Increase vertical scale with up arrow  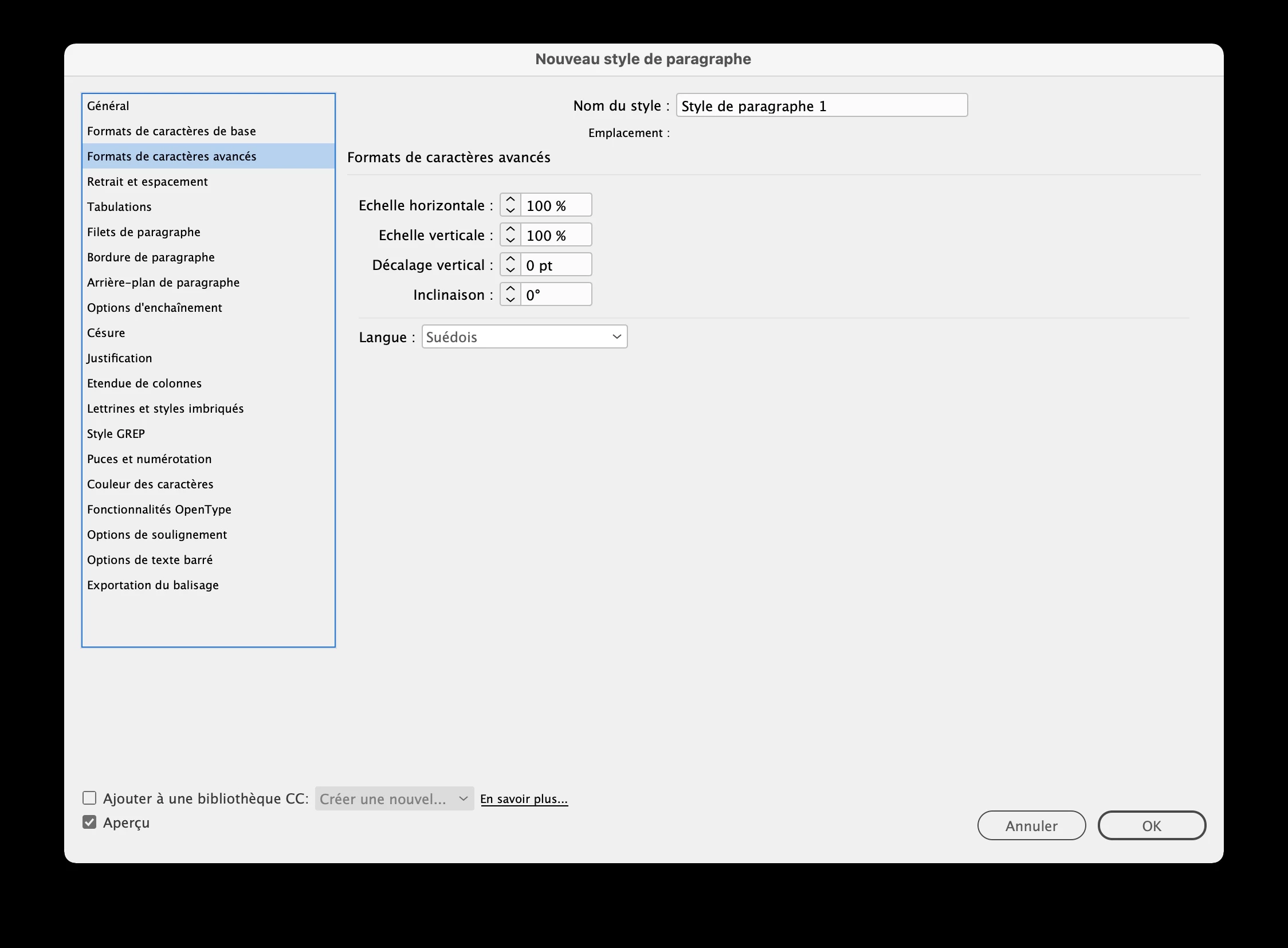[510, 229]
